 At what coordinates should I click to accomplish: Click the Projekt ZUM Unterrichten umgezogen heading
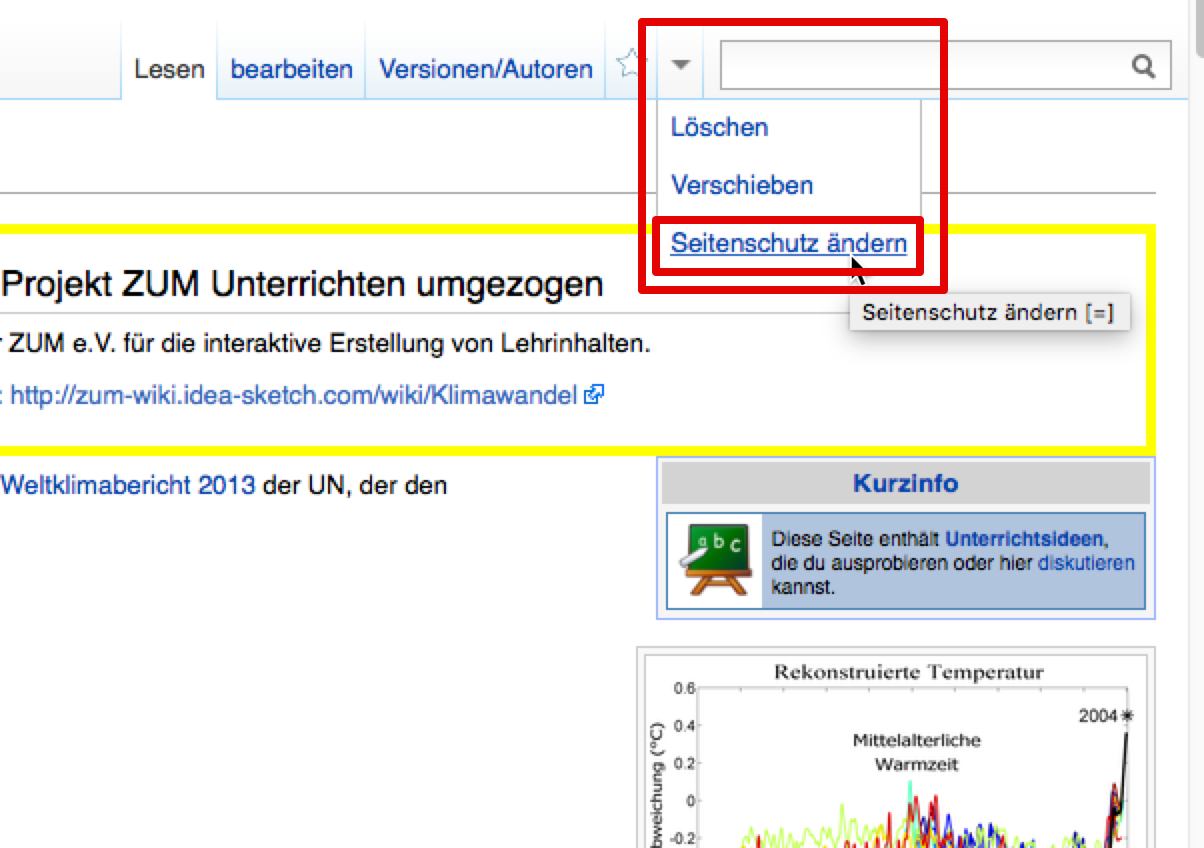pyautogui.click(x=302, y=285)
